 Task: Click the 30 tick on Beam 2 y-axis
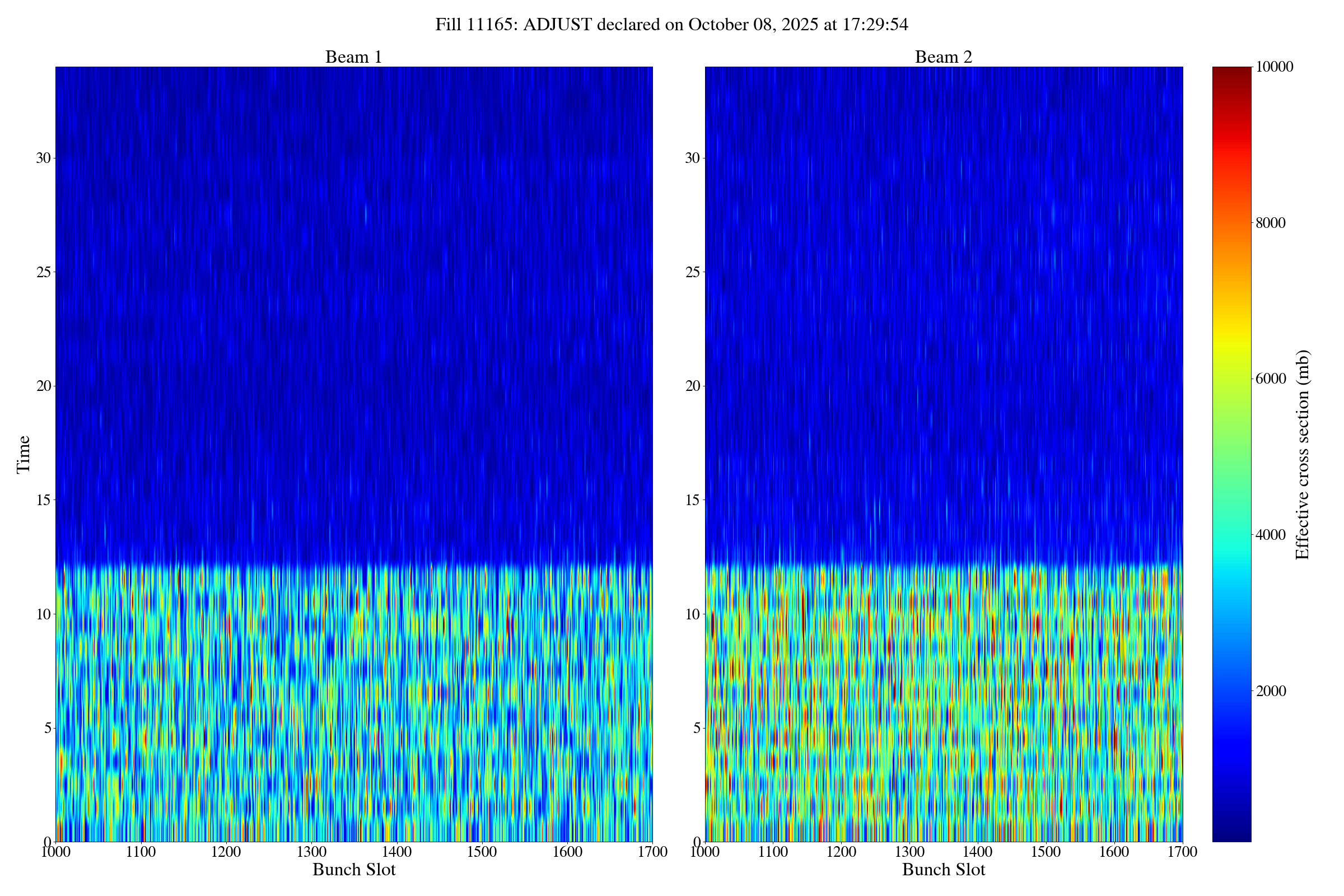tap(693, 158)
